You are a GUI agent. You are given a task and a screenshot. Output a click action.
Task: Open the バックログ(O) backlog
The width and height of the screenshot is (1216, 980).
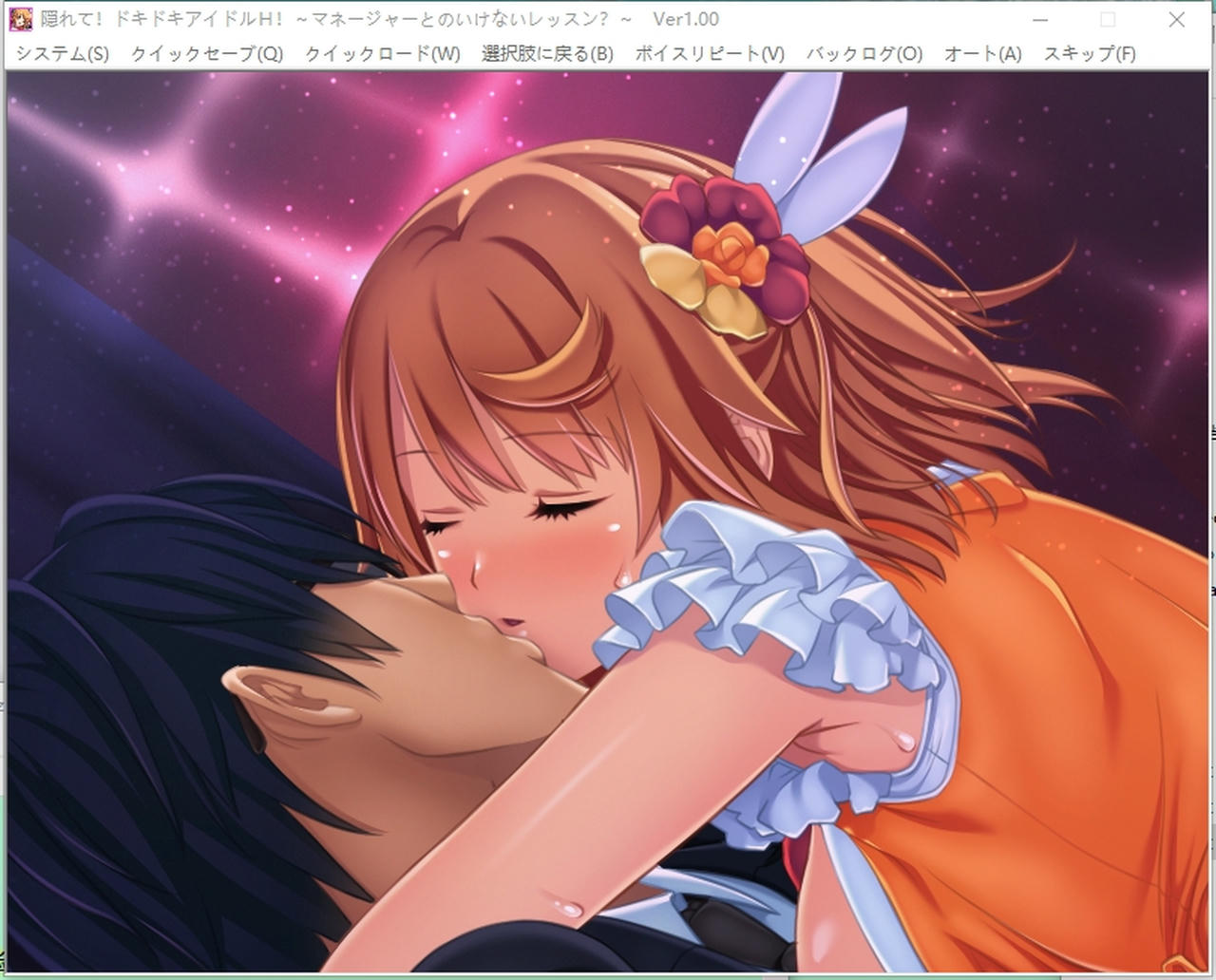864,53
